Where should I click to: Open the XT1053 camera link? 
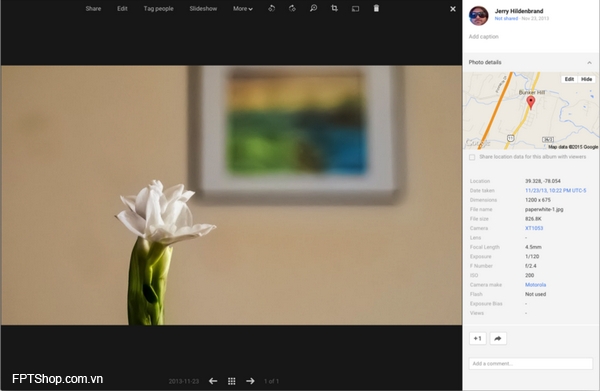pyautogui.click(x=534, y=228)
